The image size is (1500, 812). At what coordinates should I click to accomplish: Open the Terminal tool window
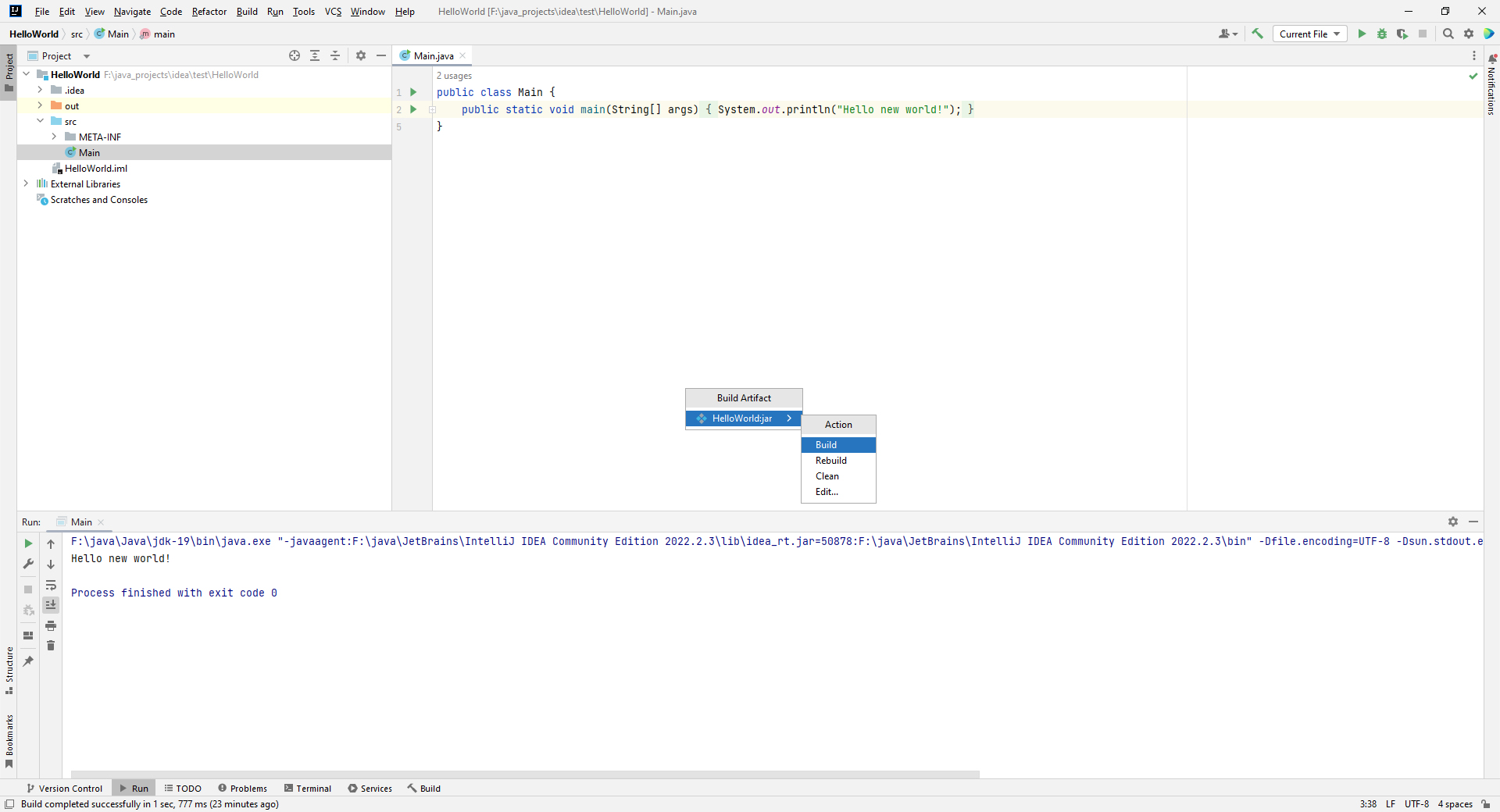coord(308,789)
